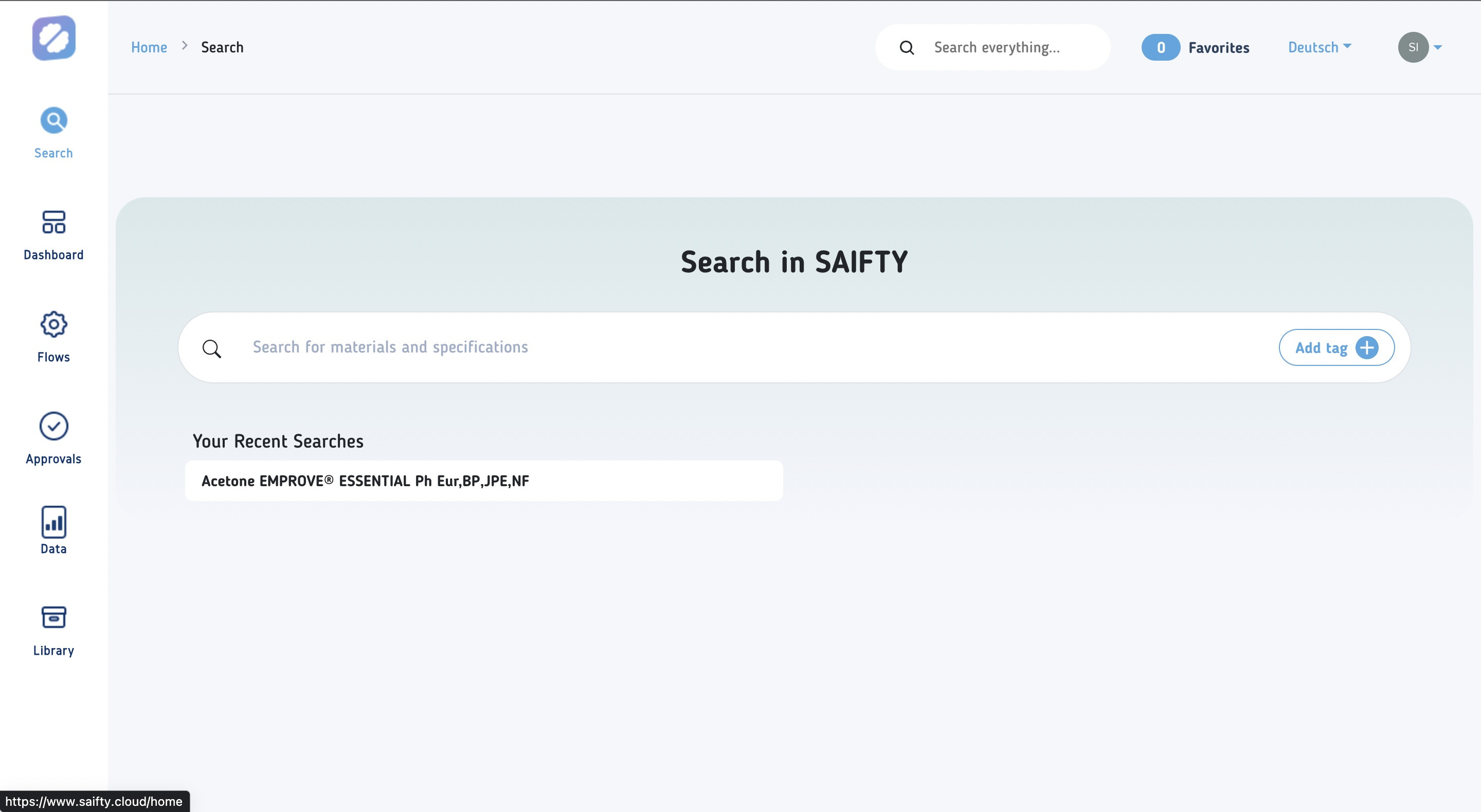Image resolution: width=1481 pixels, height=812 pixels.
Task: Open recent search Acetone EMPROVE ESSENTIAL
Action: (483, 481)
